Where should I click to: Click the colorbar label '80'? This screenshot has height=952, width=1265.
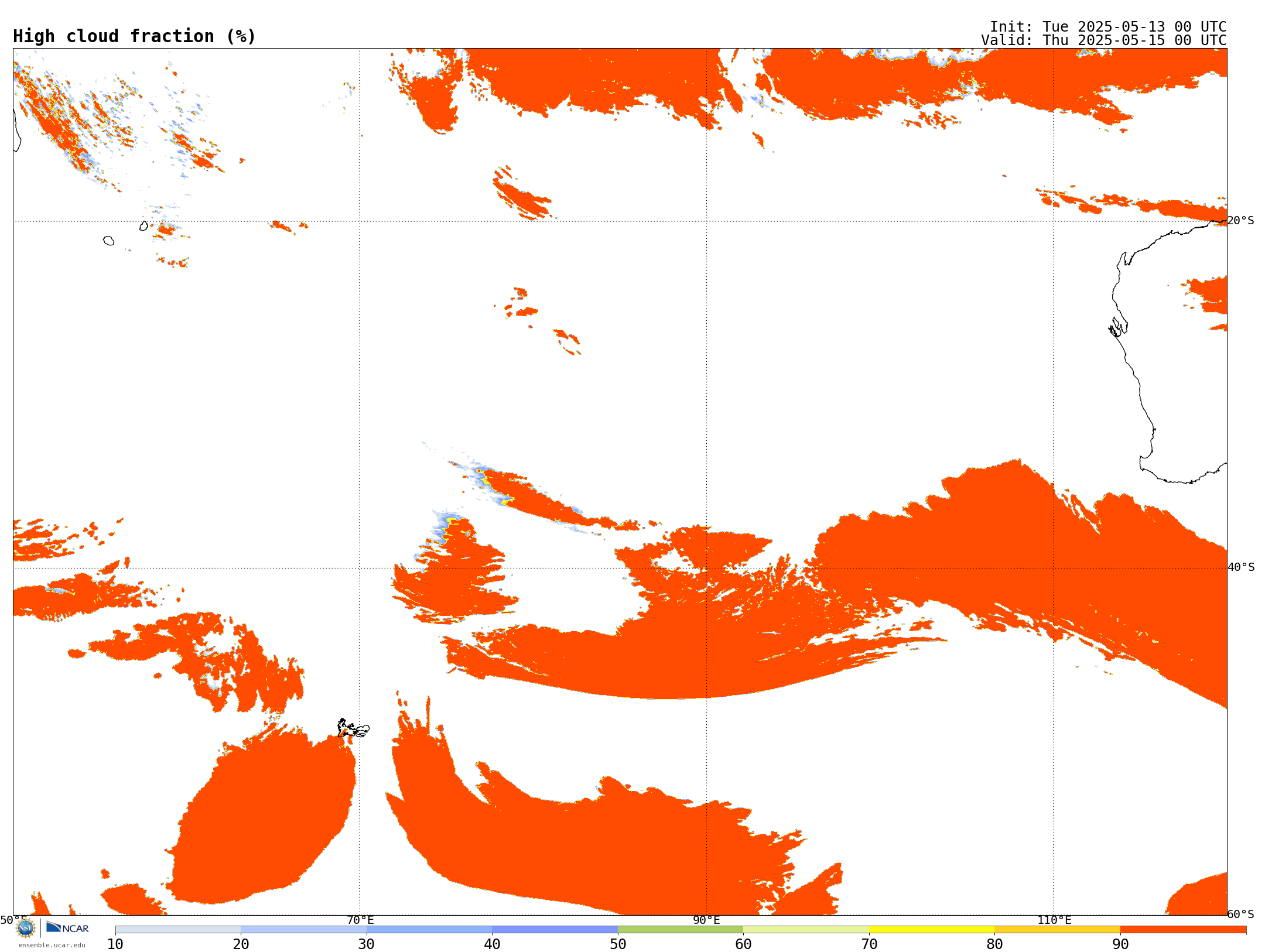point(994,944)
